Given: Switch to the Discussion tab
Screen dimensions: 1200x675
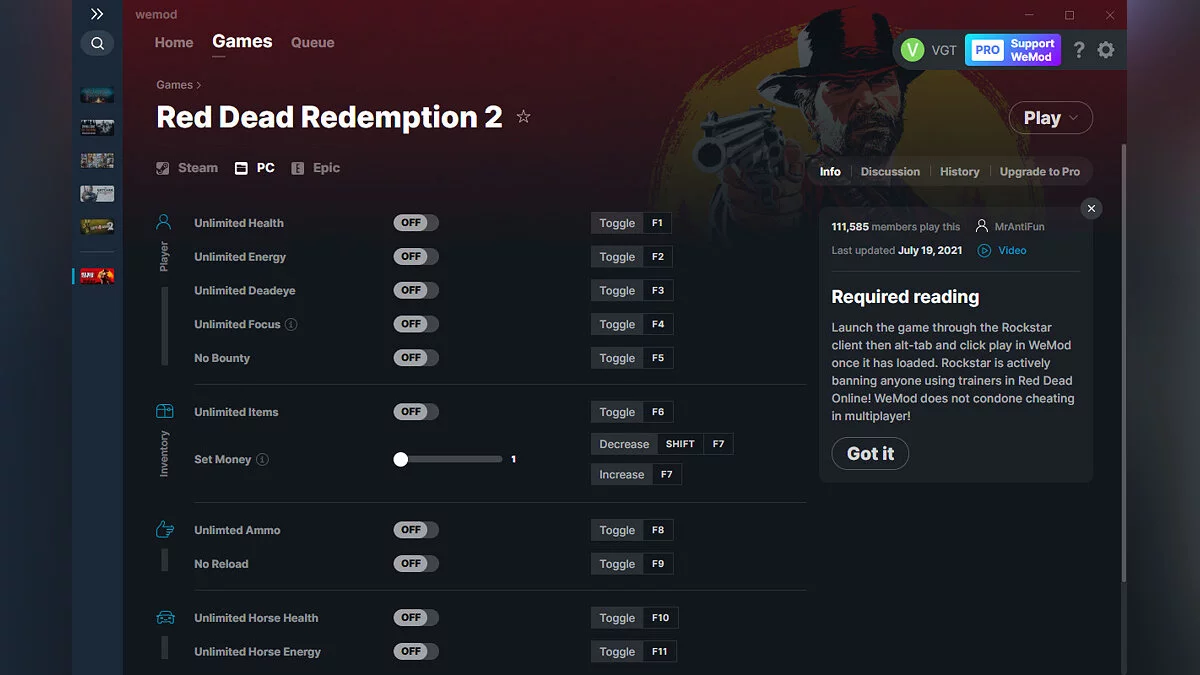Looking at the screenshot, I should (890, 171).
